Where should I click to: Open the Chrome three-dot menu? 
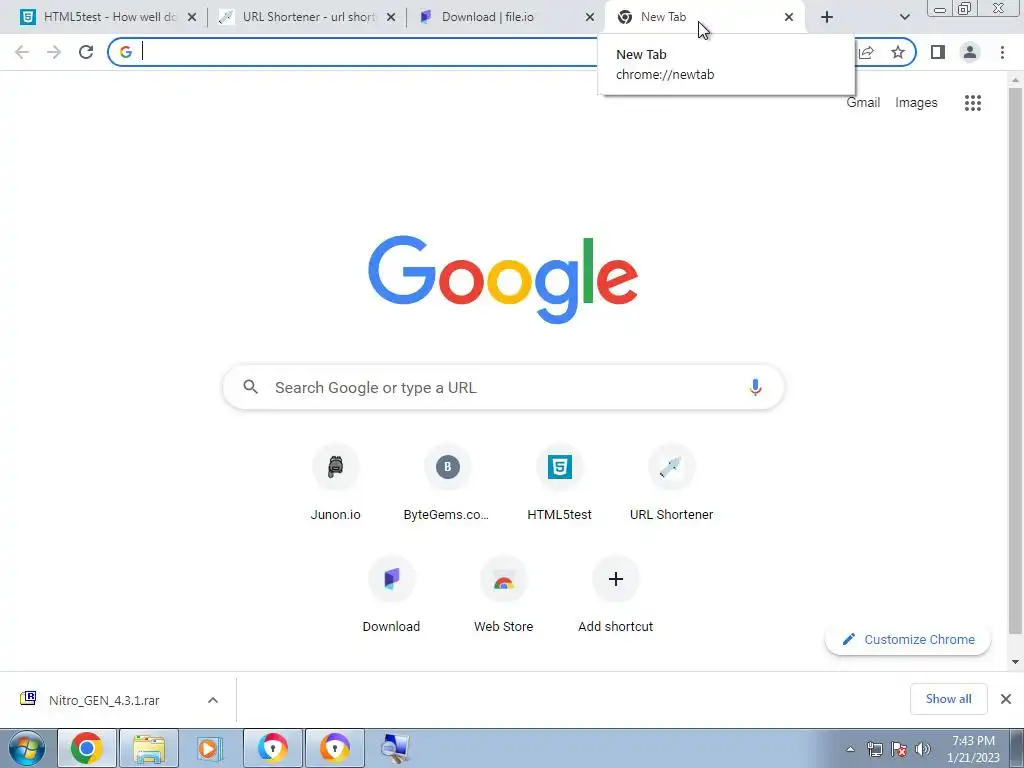[1002, 52]
